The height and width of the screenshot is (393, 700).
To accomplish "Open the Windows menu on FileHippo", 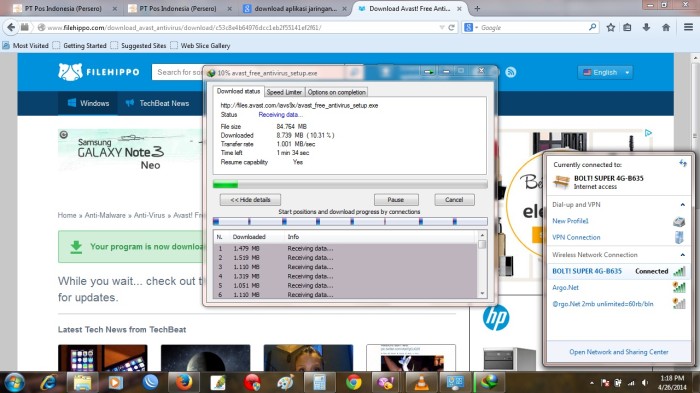I will click(88, 103).
